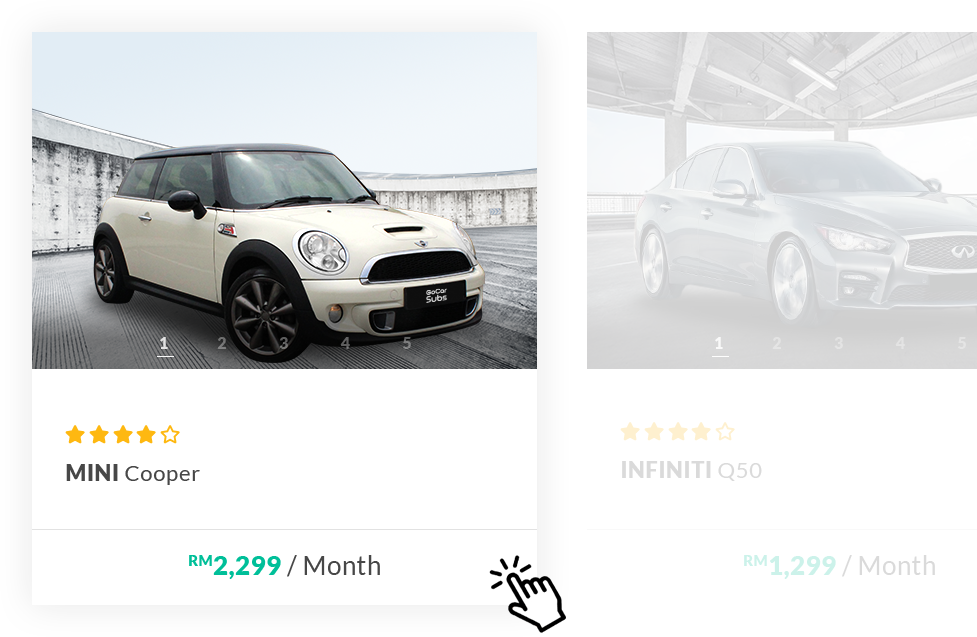977x637 pixels.
Task: Show MINI Cooper image slide 5
Action: pyautogui.click(x=407, y=343)
